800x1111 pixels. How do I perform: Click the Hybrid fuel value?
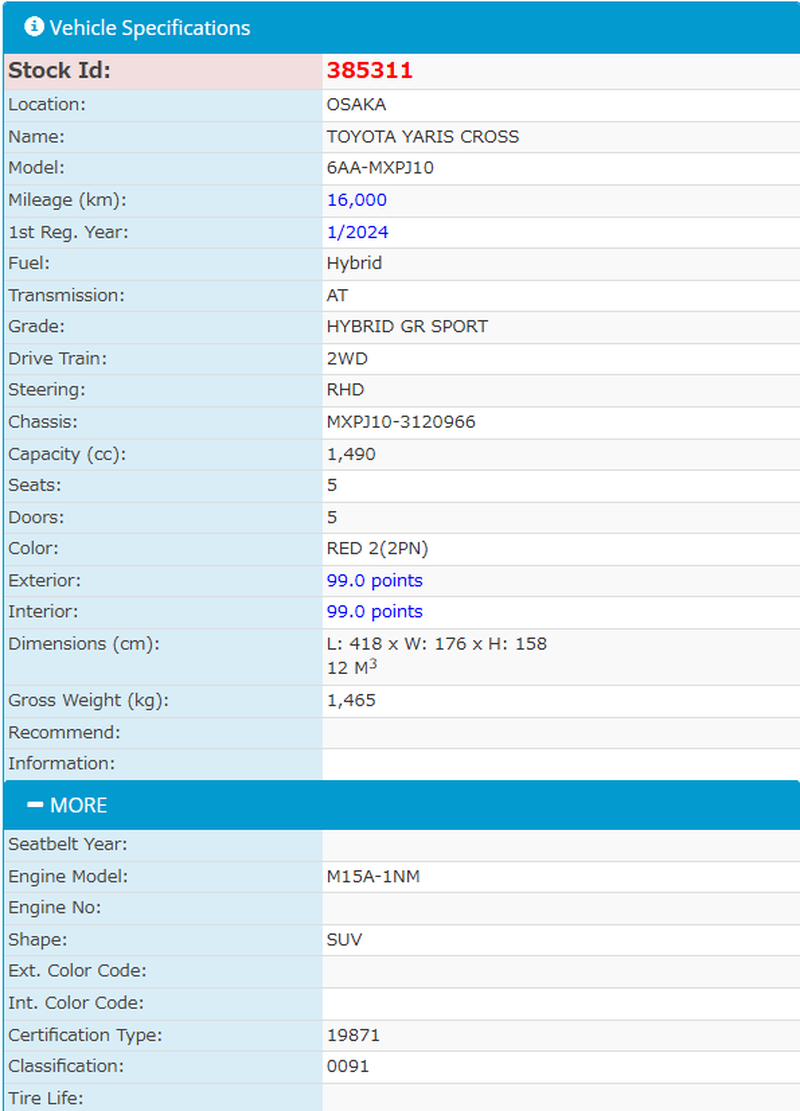click(x=354, y=263)
